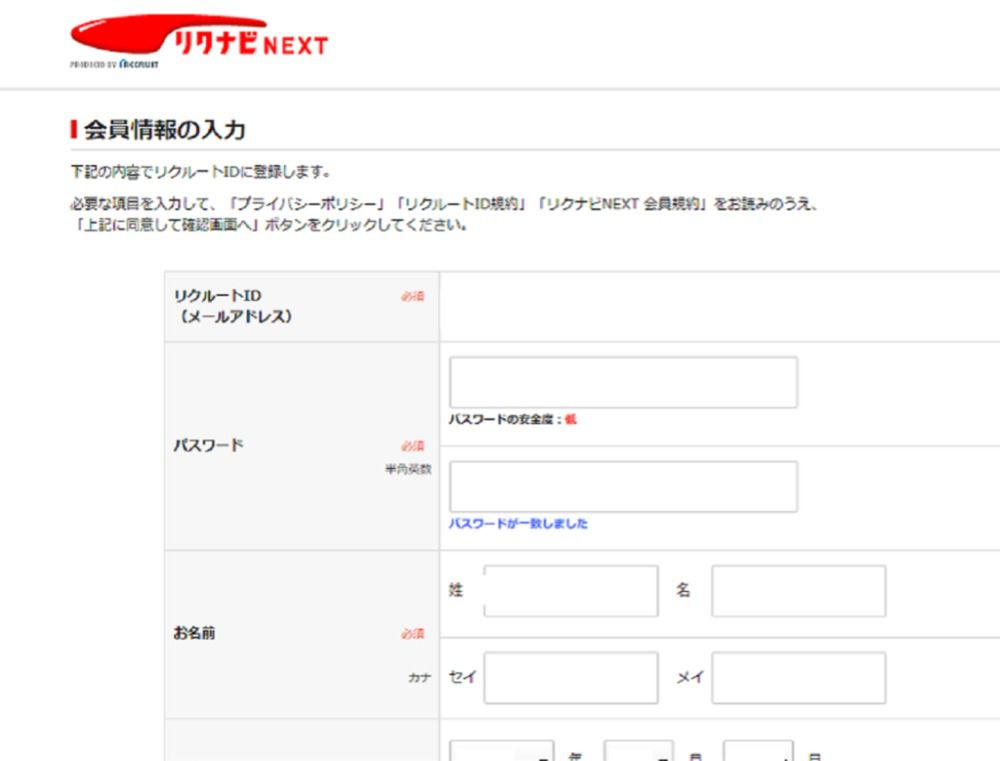This screenshot has height=761, width=1000.
Task: Click the 半角英数 hint text
Action: pos(408,469)
